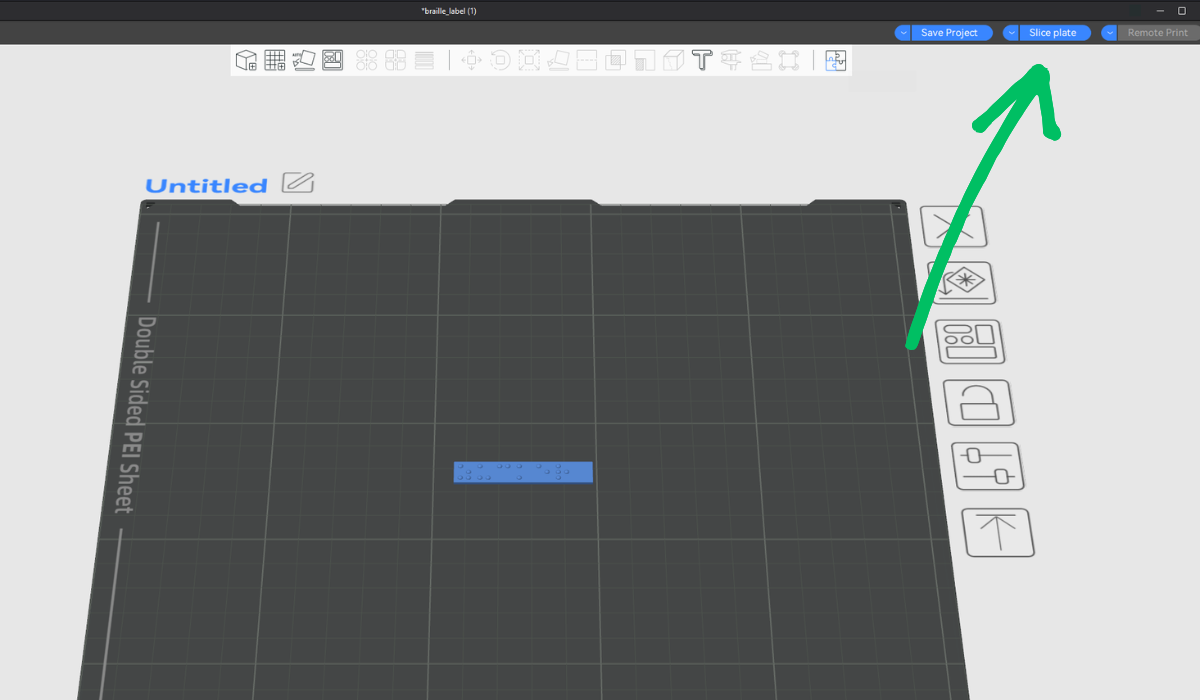Expand the Save Project dropdown arrow
The width and height of the screenshot is (1200, 700).
(x=903, y=33)
